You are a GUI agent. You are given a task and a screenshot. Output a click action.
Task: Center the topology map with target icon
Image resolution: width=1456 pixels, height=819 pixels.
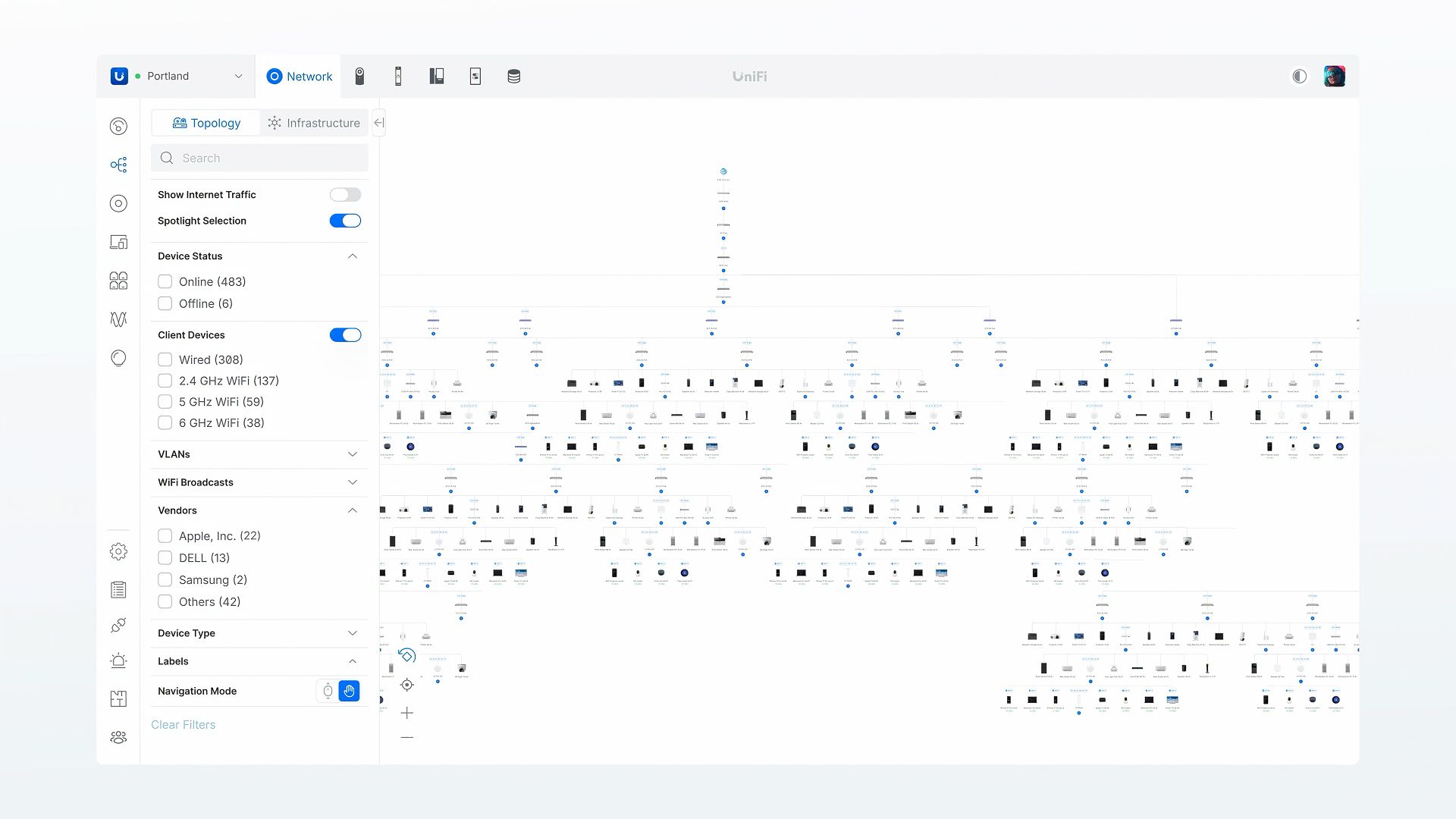click(x=407, y=685)
